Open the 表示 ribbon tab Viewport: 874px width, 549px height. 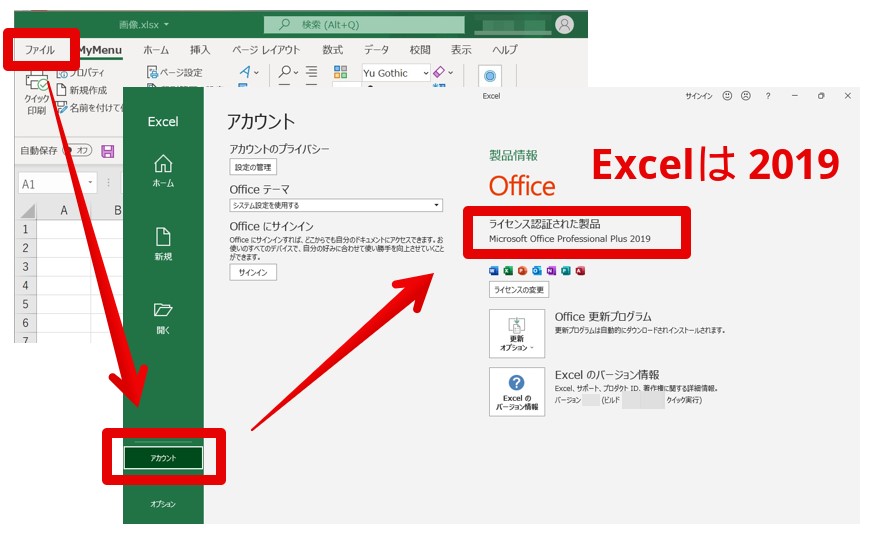coord(461,50)
